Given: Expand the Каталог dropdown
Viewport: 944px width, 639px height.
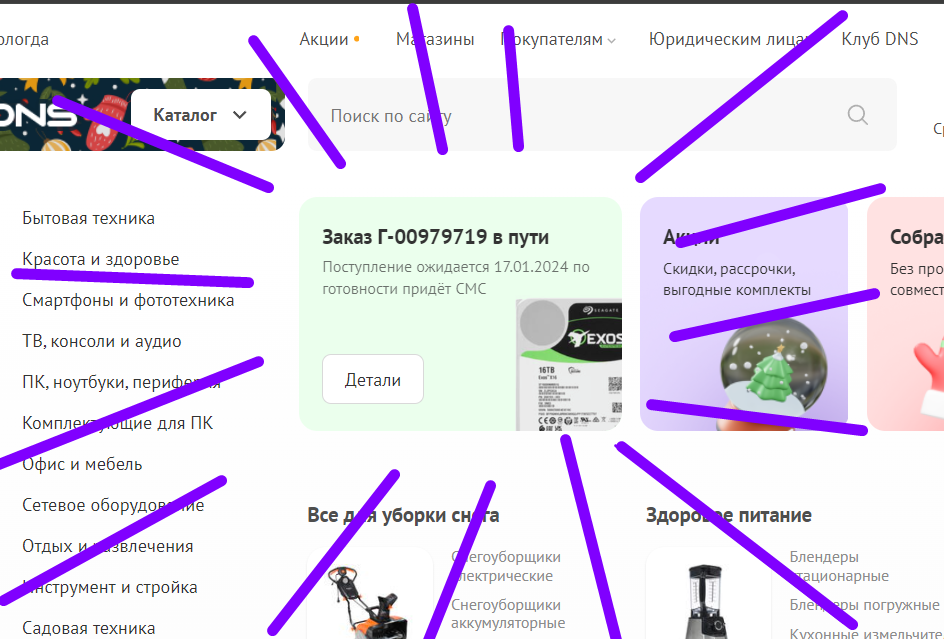Looking at the screenshot, I should coord(200,114).
